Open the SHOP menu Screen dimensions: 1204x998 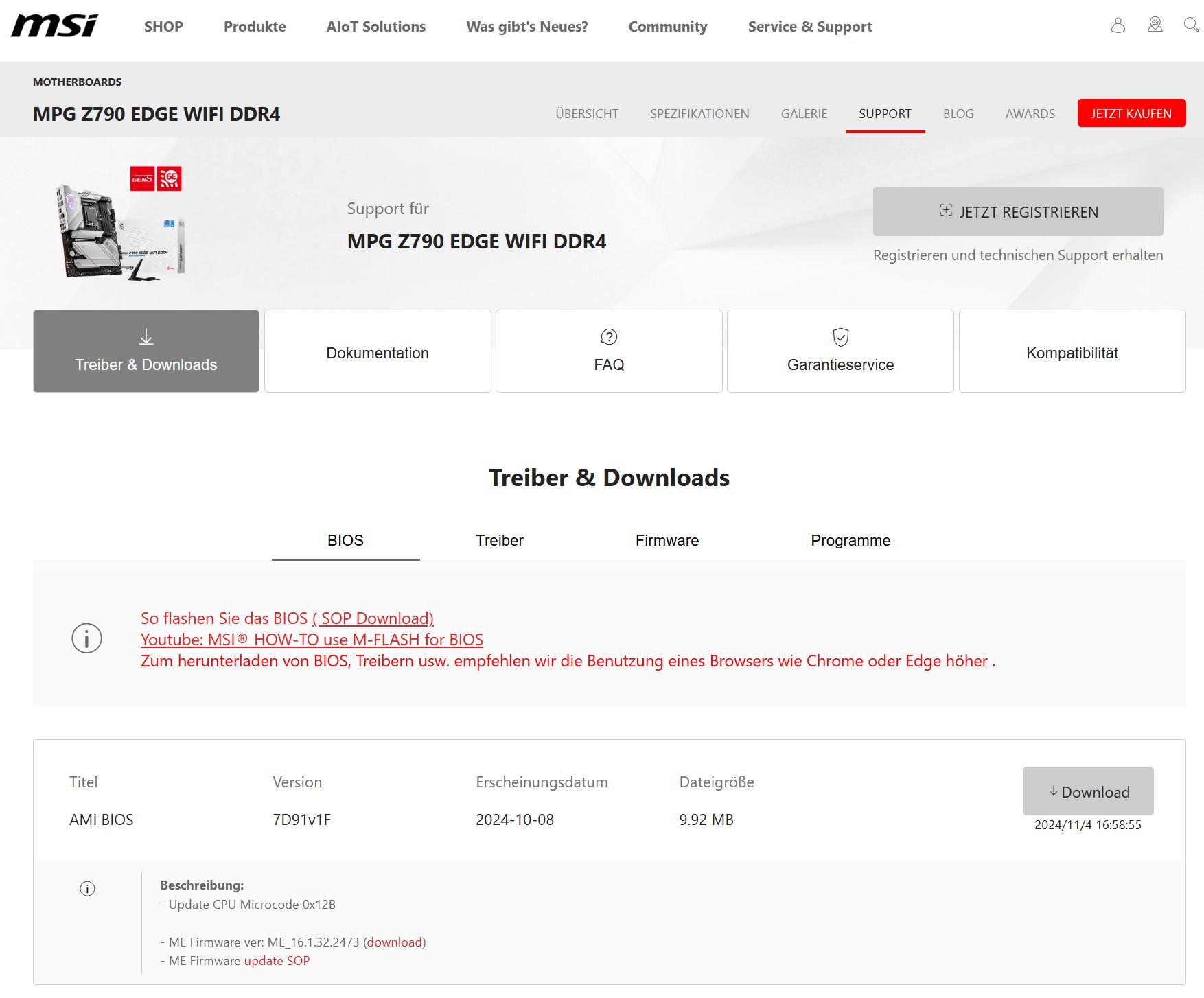pos(163,27)
